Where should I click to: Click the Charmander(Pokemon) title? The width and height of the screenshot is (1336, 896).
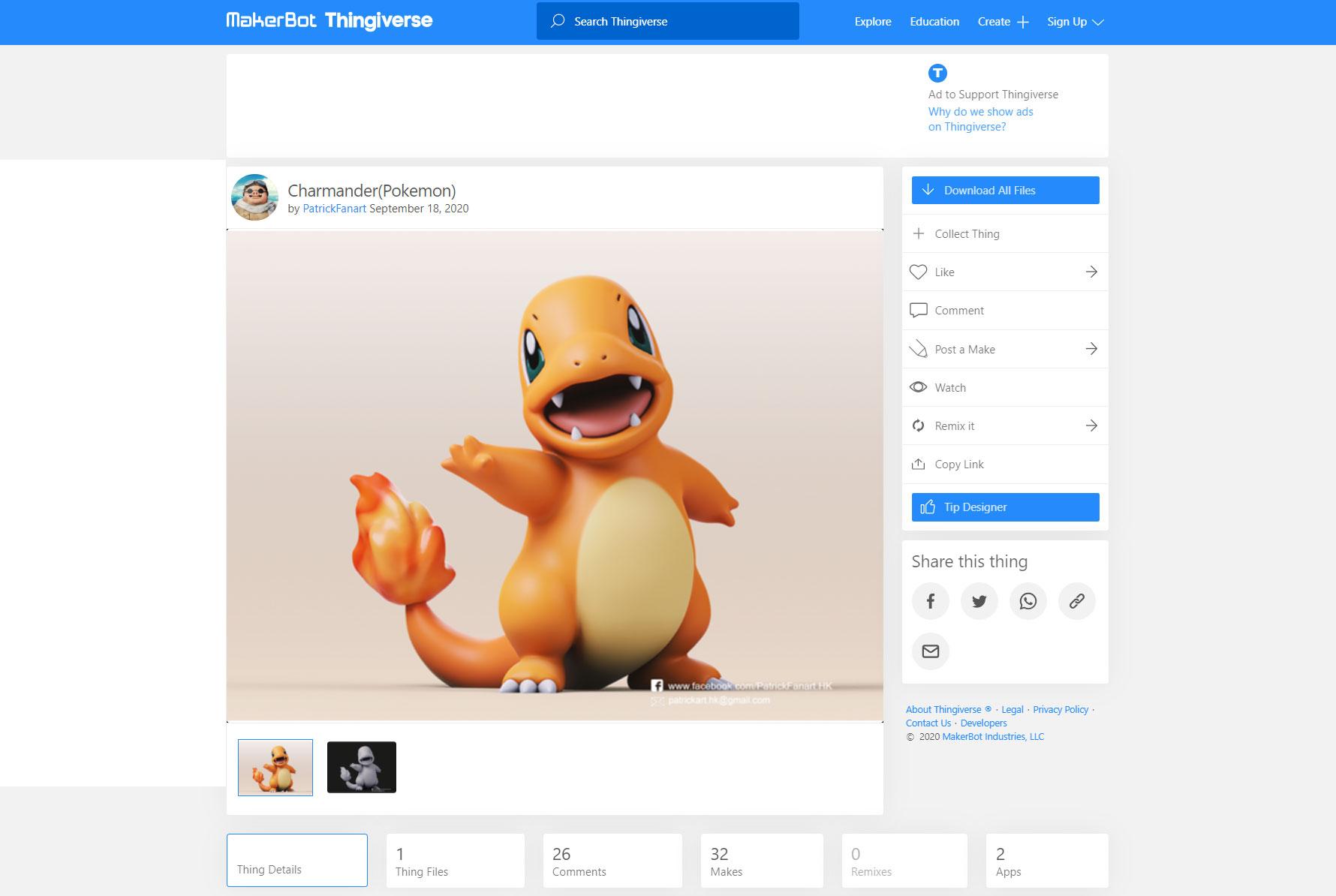click(x=372, y=191)
